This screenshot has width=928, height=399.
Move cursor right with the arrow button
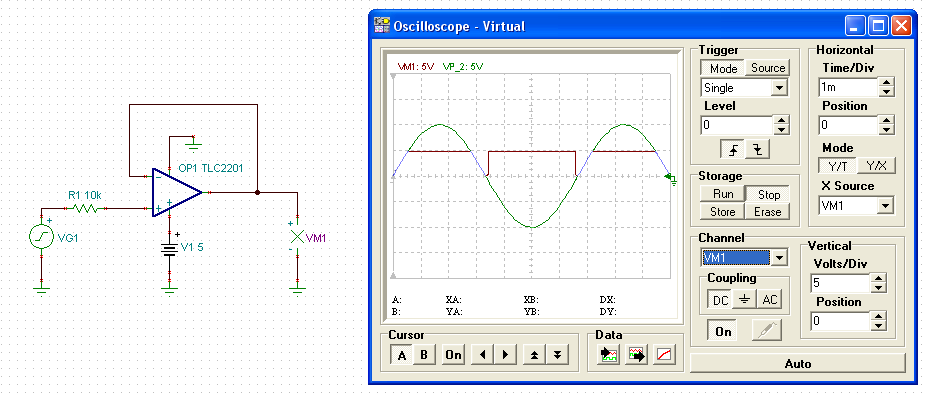tap(505, 355)
